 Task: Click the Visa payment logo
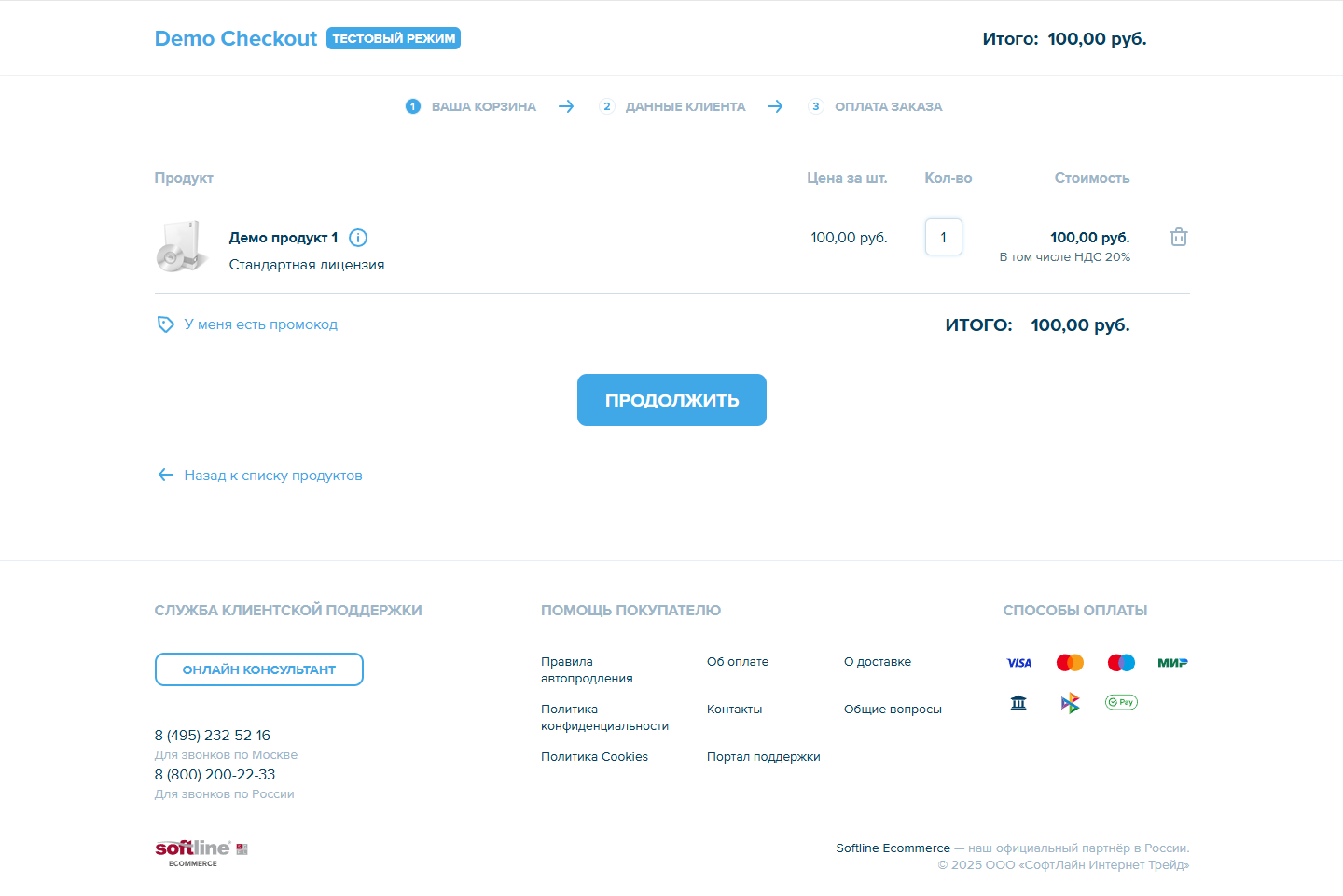click(x=1018, y=663)
